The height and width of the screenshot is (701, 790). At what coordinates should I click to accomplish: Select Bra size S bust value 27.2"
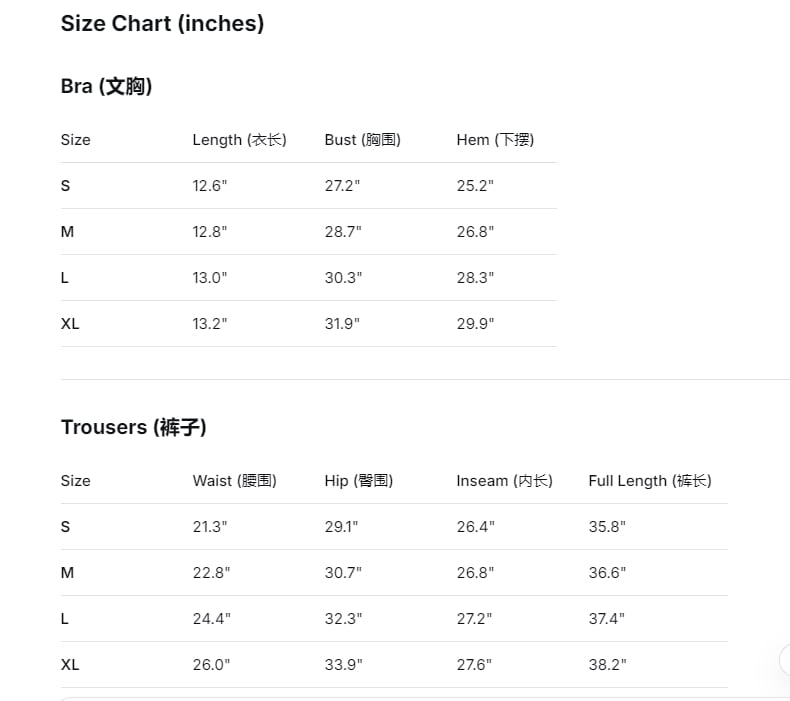(342, 185)
